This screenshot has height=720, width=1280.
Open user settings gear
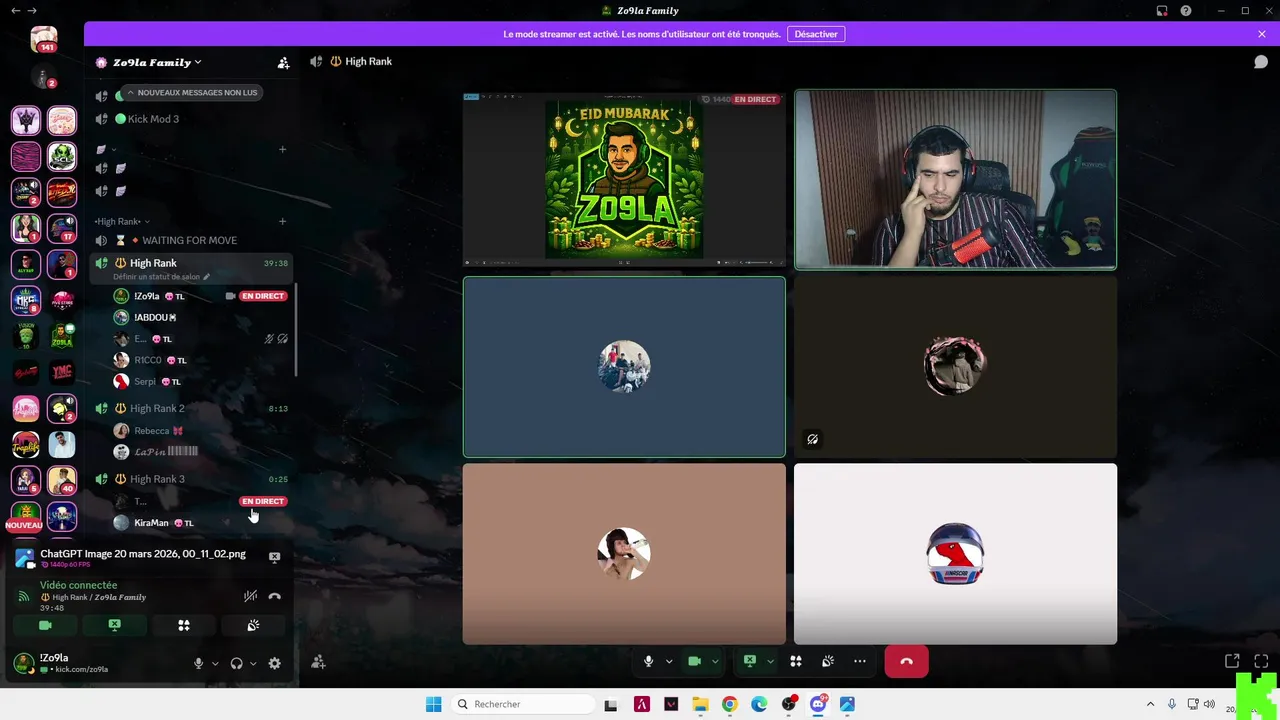pyautogui.click(x=274, y=663)
